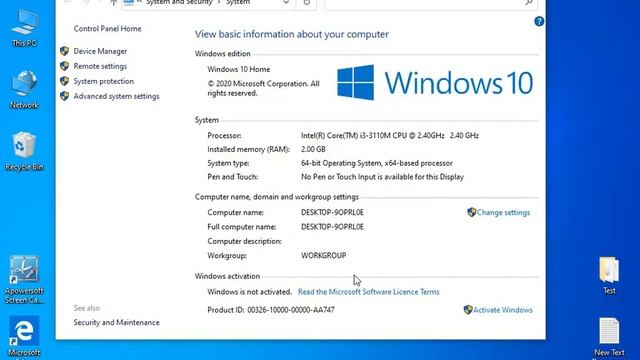The width and height of the screenshot is (640, 360).
Task: Click the up arrow navigation button
Action: (x=113, y=3)
